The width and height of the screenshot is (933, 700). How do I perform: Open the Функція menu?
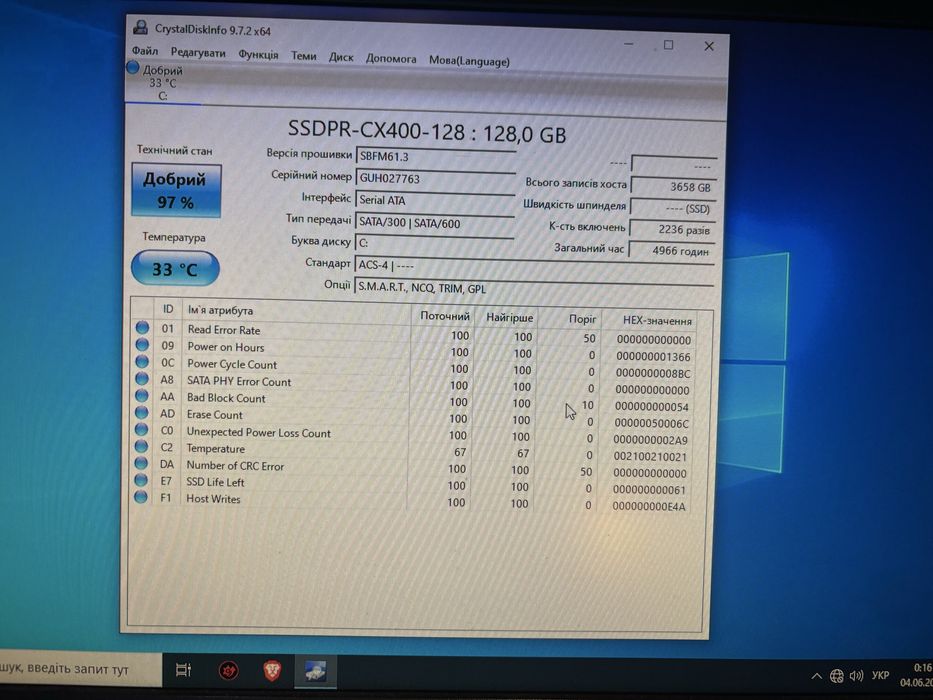tap(258, 54)
